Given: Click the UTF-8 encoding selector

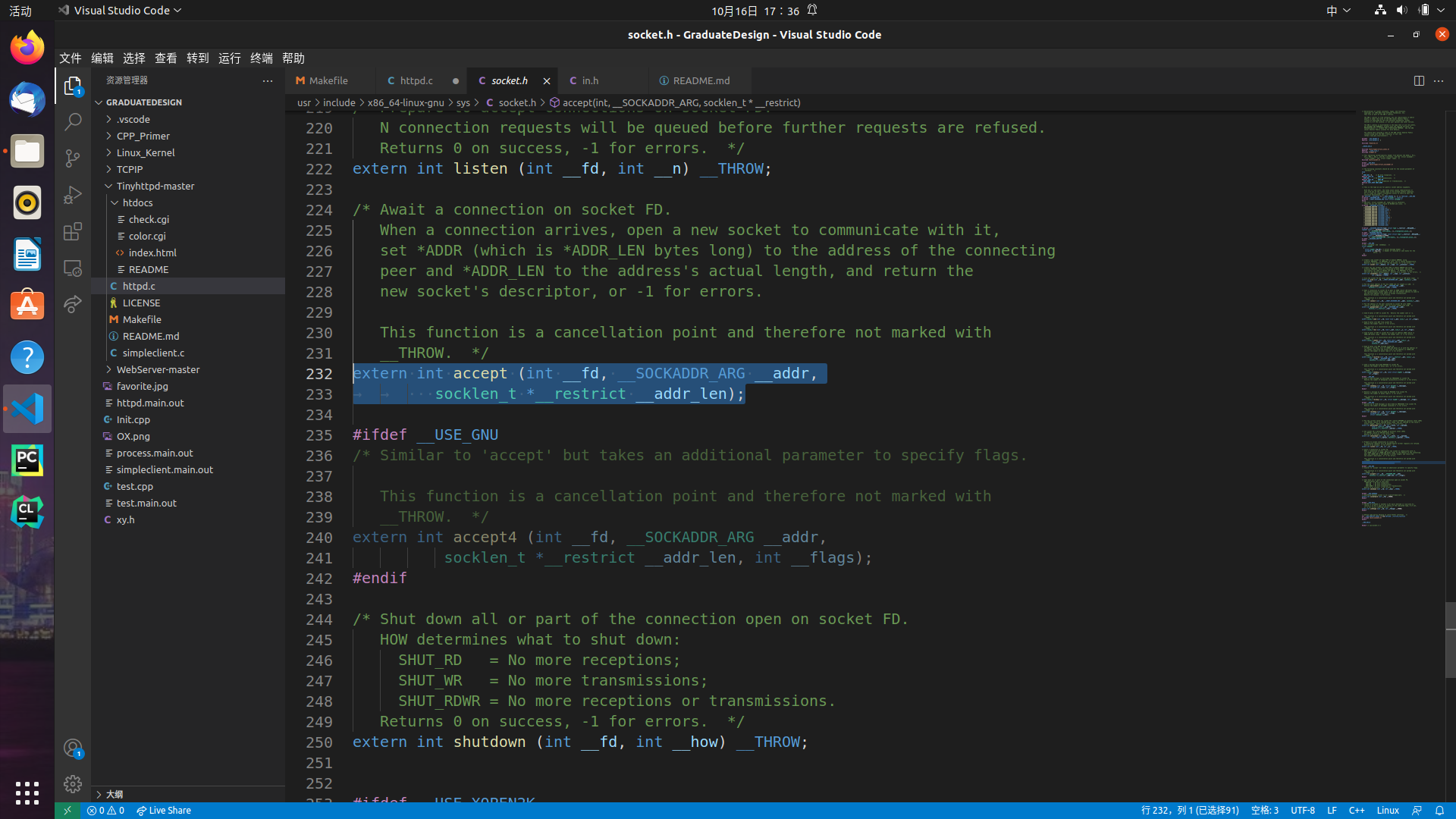Looking at the screenshot, I should pyautogui.click(x=1302, y=810).
